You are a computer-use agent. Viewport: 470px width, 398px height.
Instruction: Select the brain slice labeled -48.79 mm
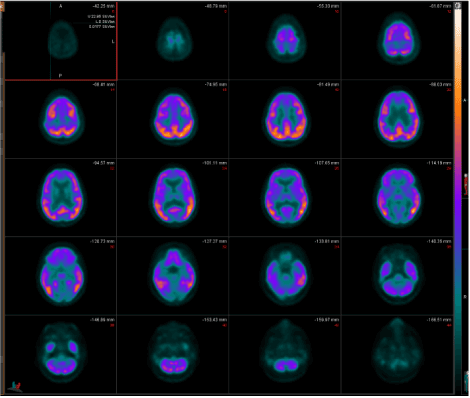coord(173,41)
